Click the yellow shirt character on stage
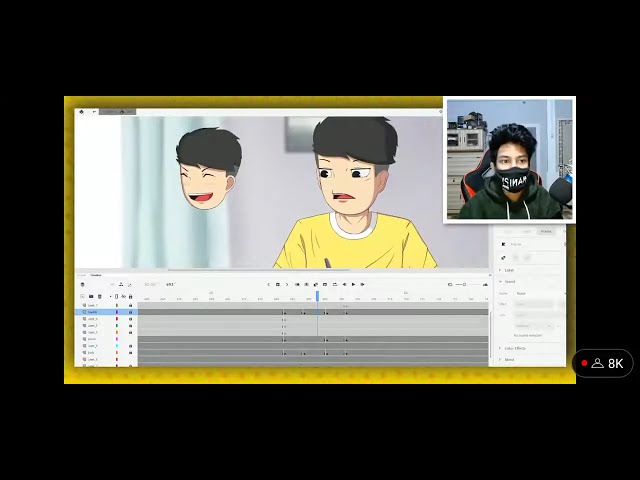 (x=355, y=192)
